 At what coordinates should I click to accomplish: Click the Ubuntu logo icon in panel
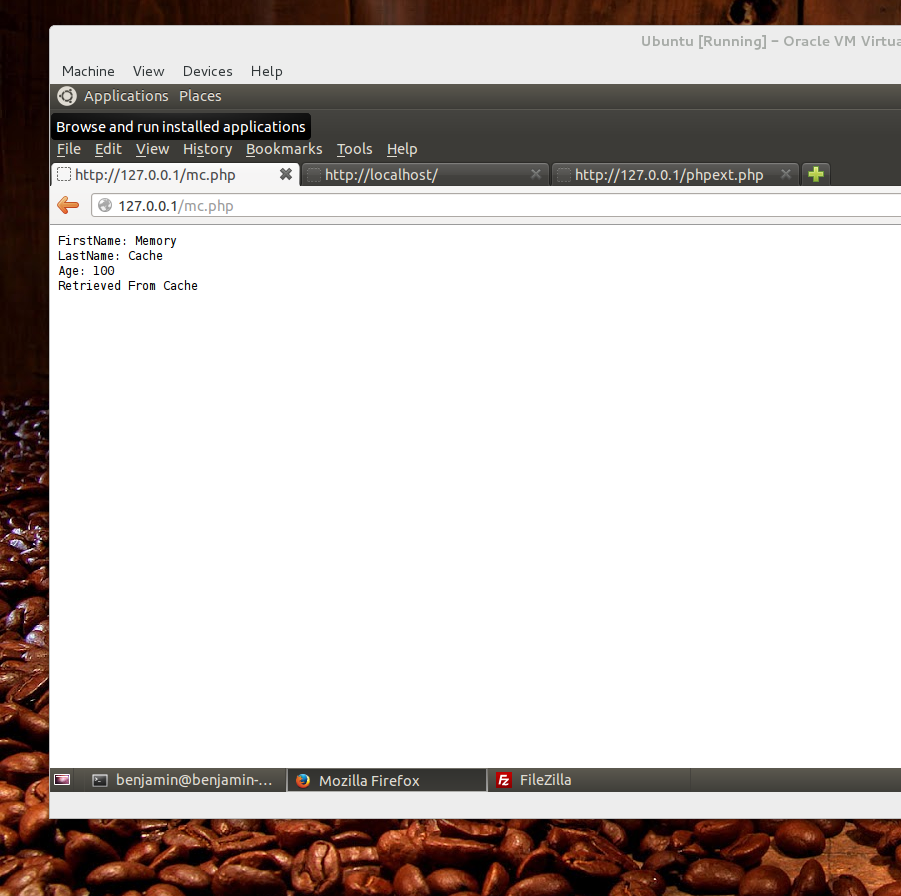click(67, 96)
